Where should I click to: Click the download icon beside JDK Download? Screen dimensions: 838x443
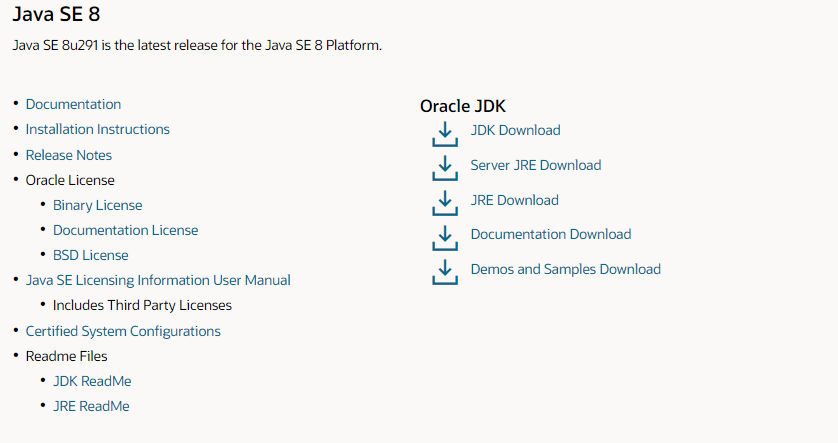coord(445,134)
